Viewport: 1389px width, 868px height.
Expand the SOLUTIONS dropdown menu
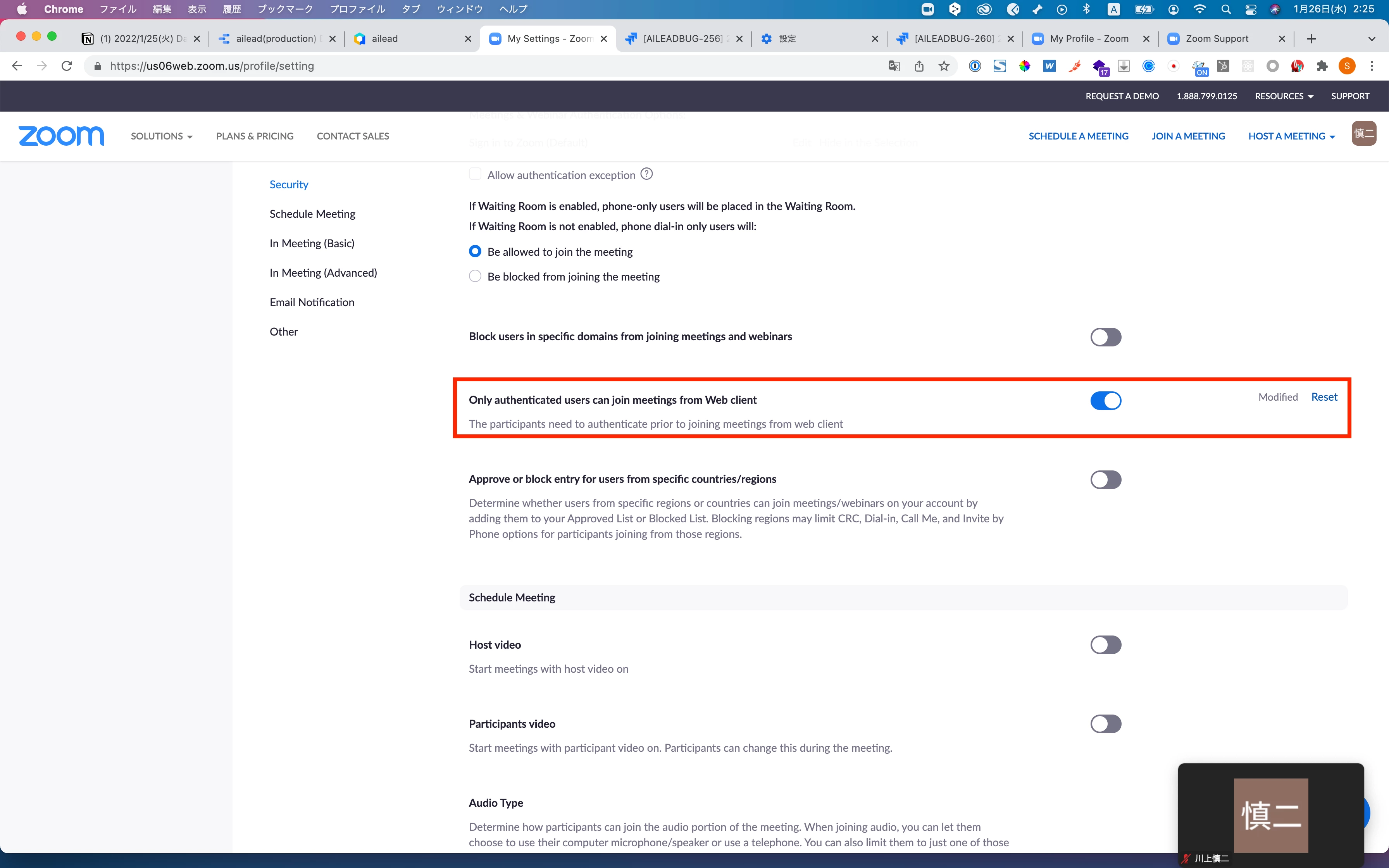click(x=161, y=136)
